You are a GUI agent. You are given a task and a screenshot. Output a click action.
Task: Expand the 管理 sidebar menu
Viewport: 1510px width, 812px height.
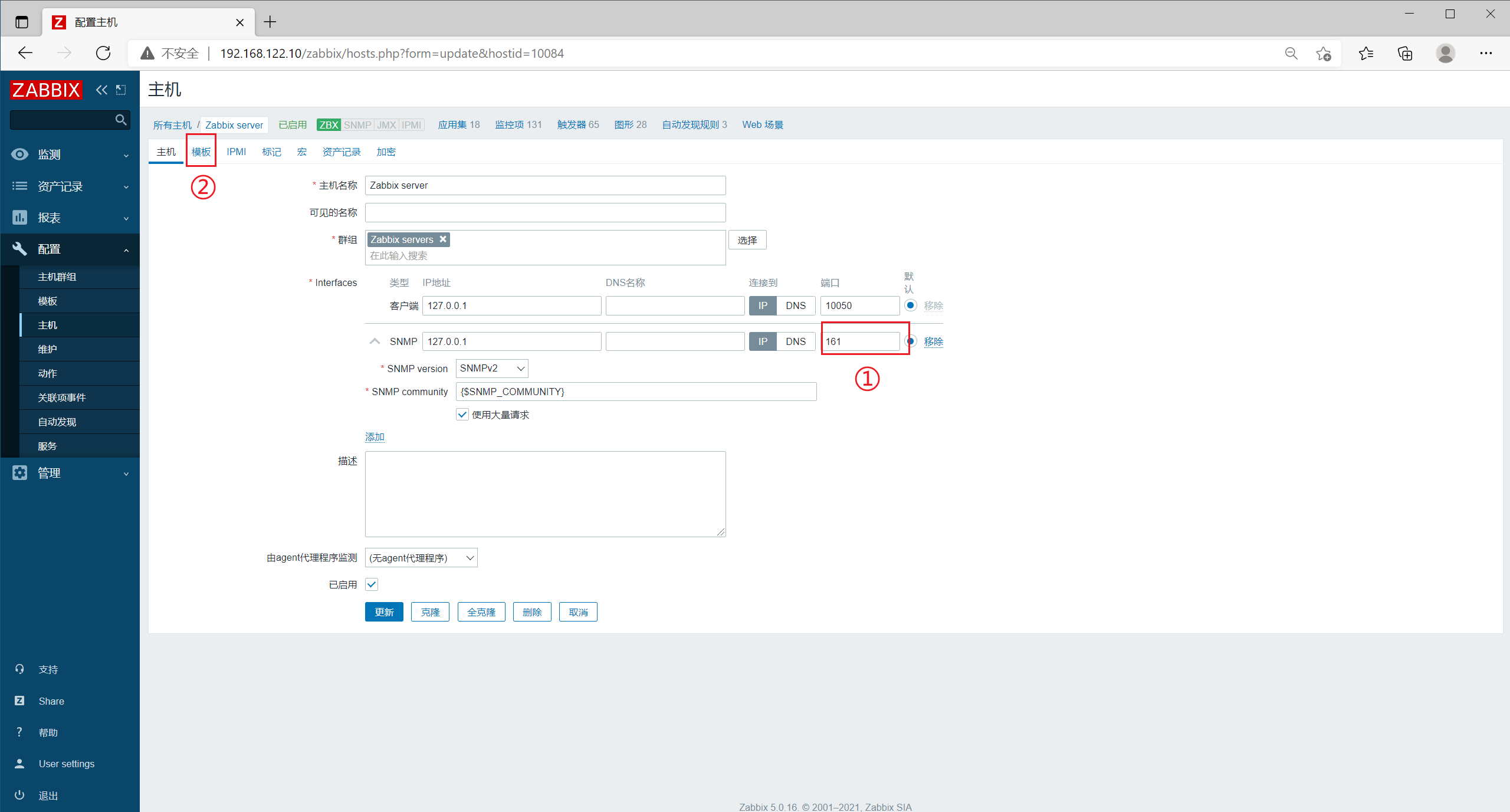126,474
